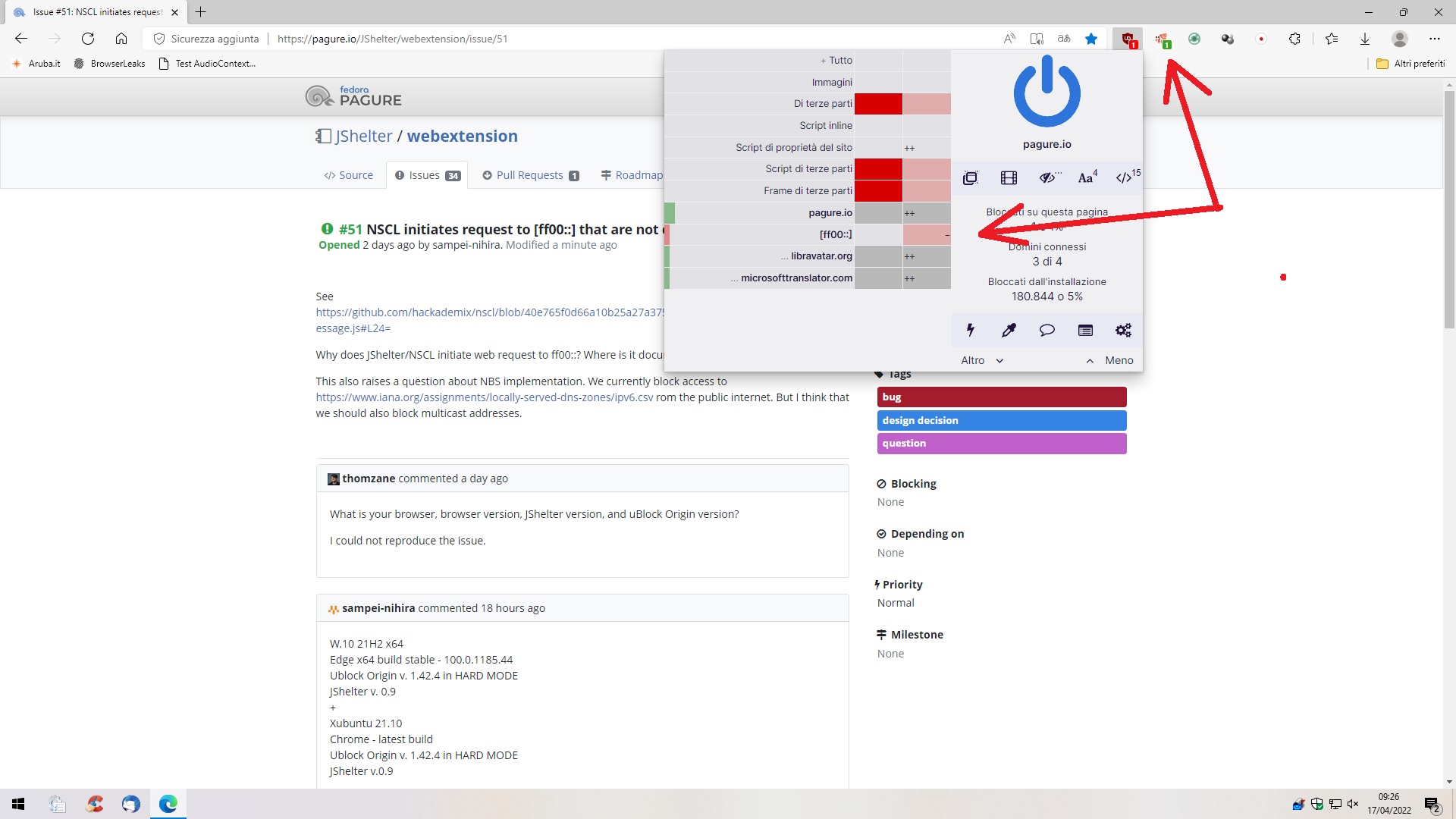The width and height of the screenshot is (1456, 819).
Task: Open the BrowserLeaks bookmark
Action: pyautogui.click(x=110, y=64)
